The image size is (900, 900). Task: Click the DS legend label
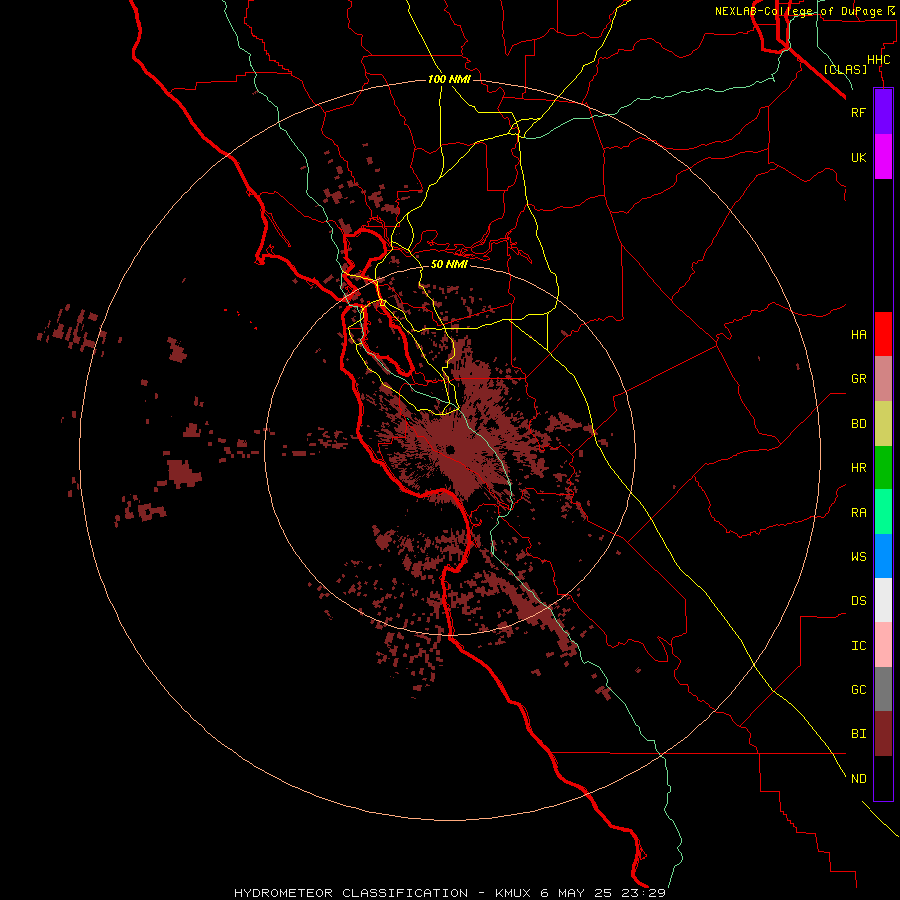[x=858, y=601]
